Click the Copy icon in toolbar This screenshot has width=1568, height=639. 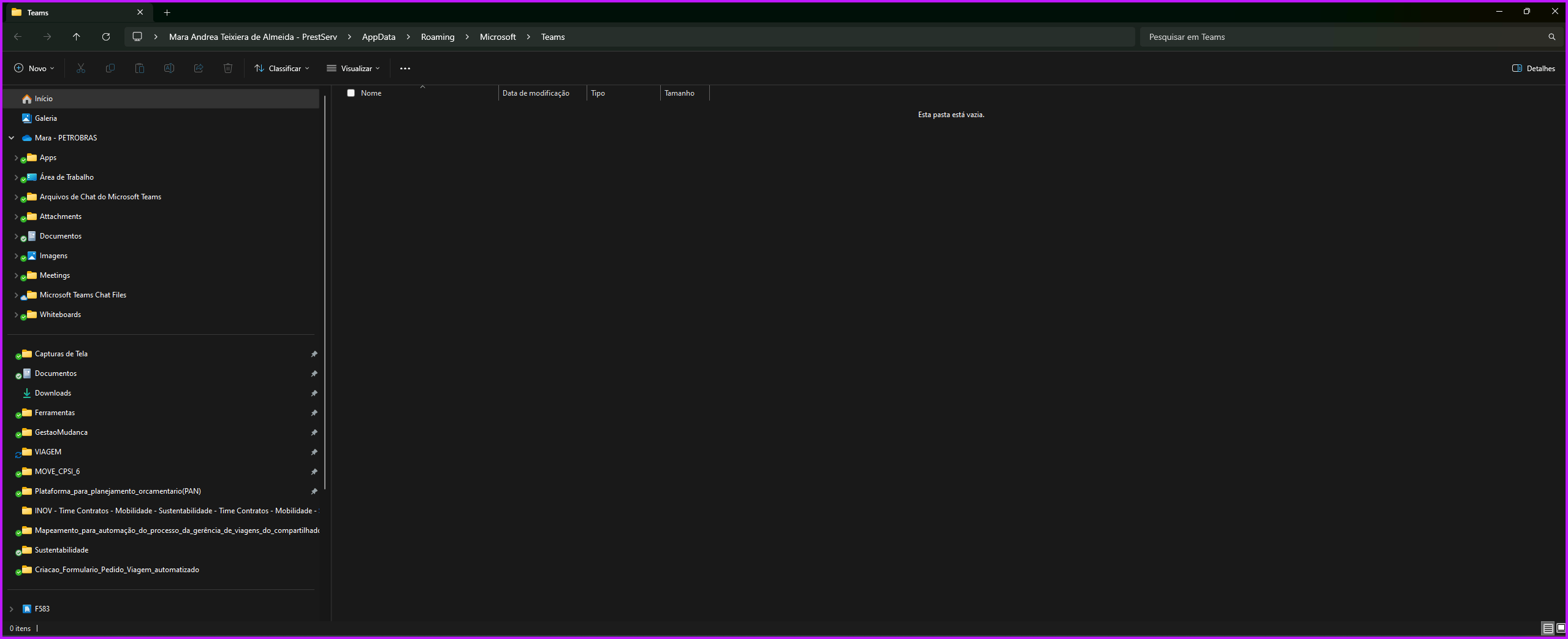pos(110,68)
